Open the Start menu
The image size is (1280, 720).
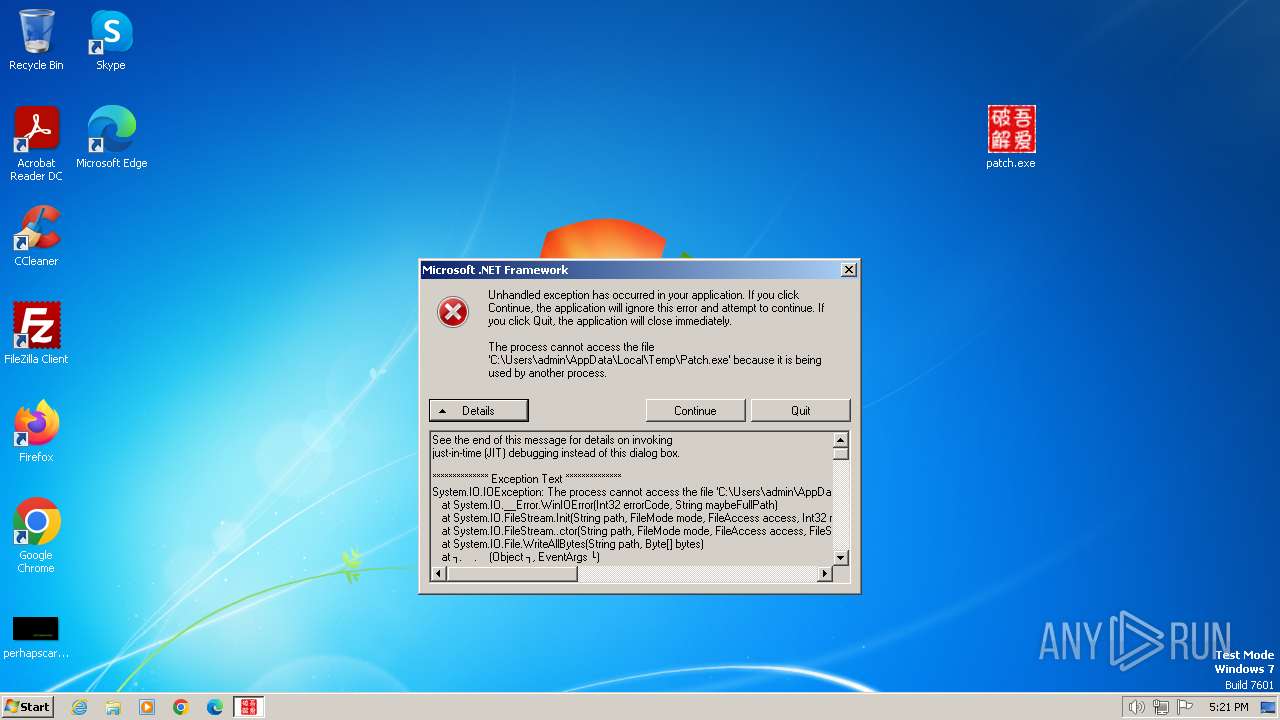[x=27, y=707]
